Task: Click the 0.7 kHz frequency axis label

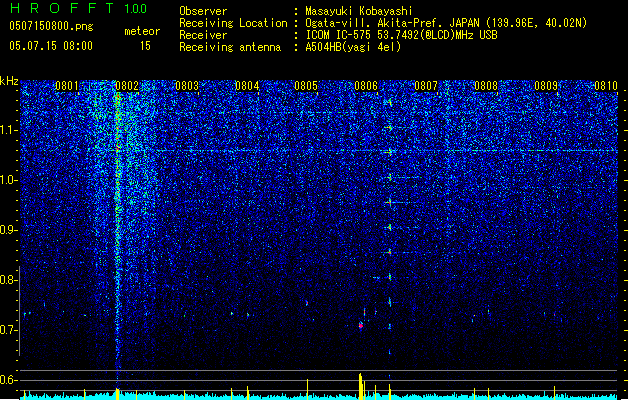Action: click(9, 330)
